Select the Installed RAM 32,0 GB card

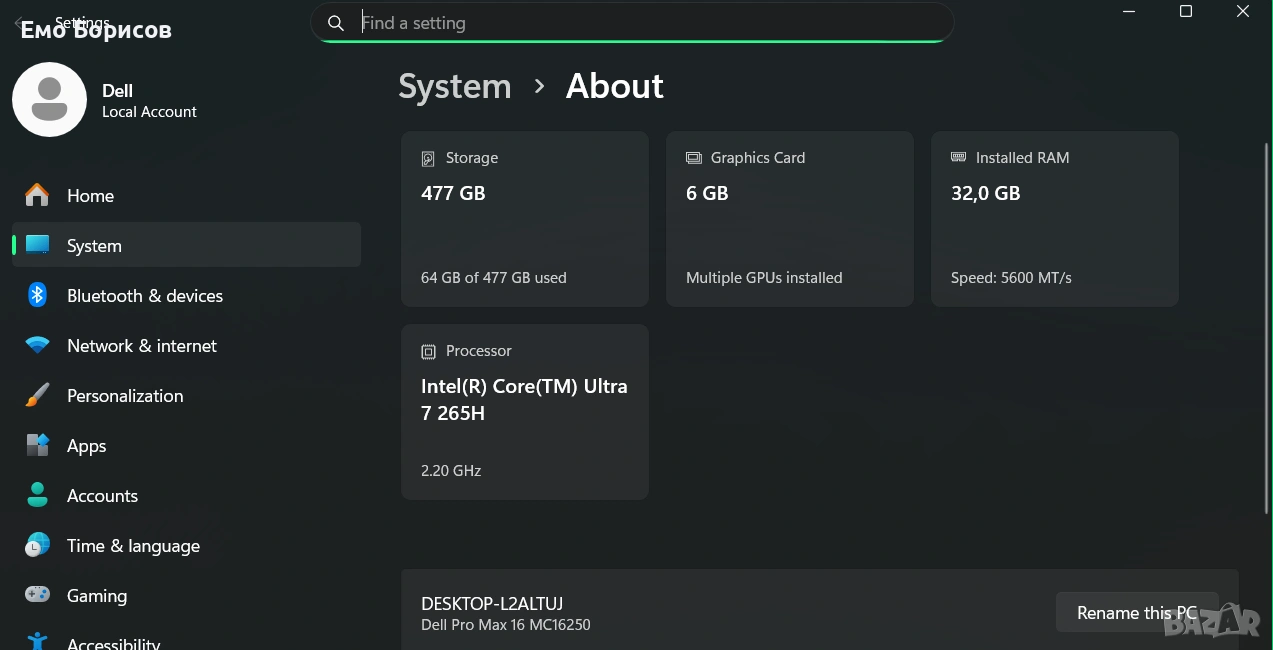[x=1054, y=219]
